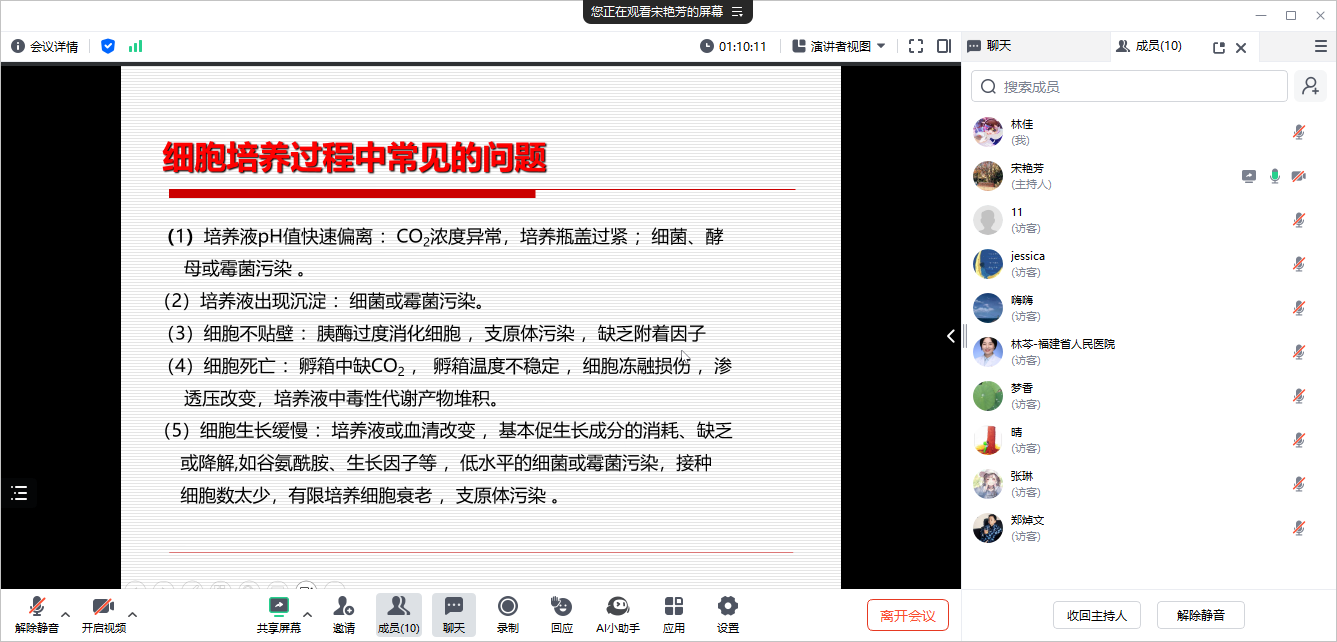This screenshot has width=1337, height=642.
Task: Open the 应用 apps icon
Action: coord(673,607)
